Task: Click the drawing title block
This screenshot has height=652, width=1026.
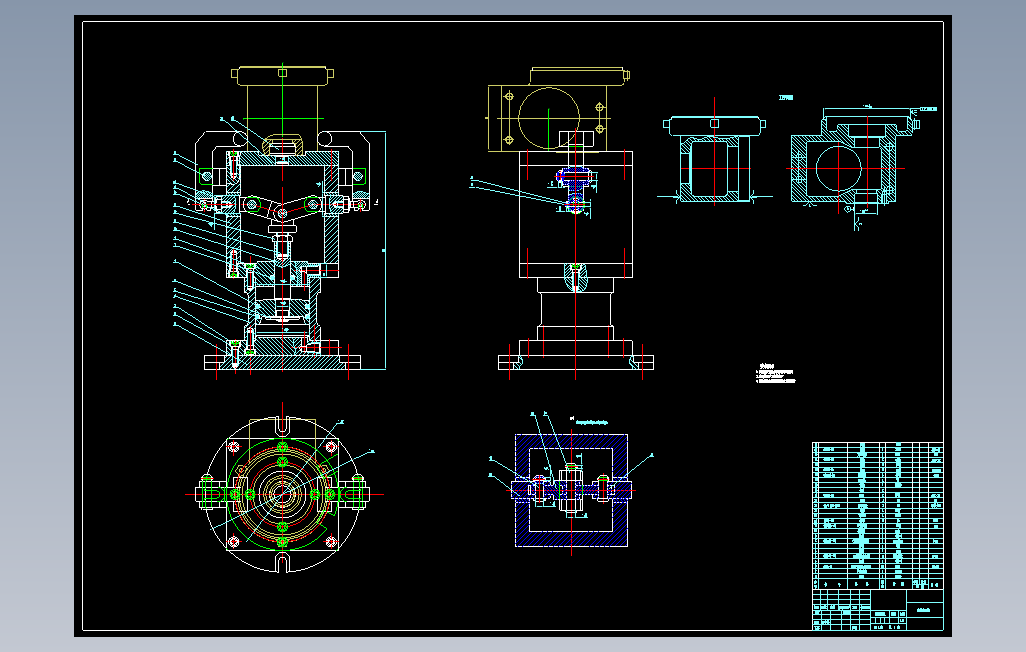Action: pos(878,610)
